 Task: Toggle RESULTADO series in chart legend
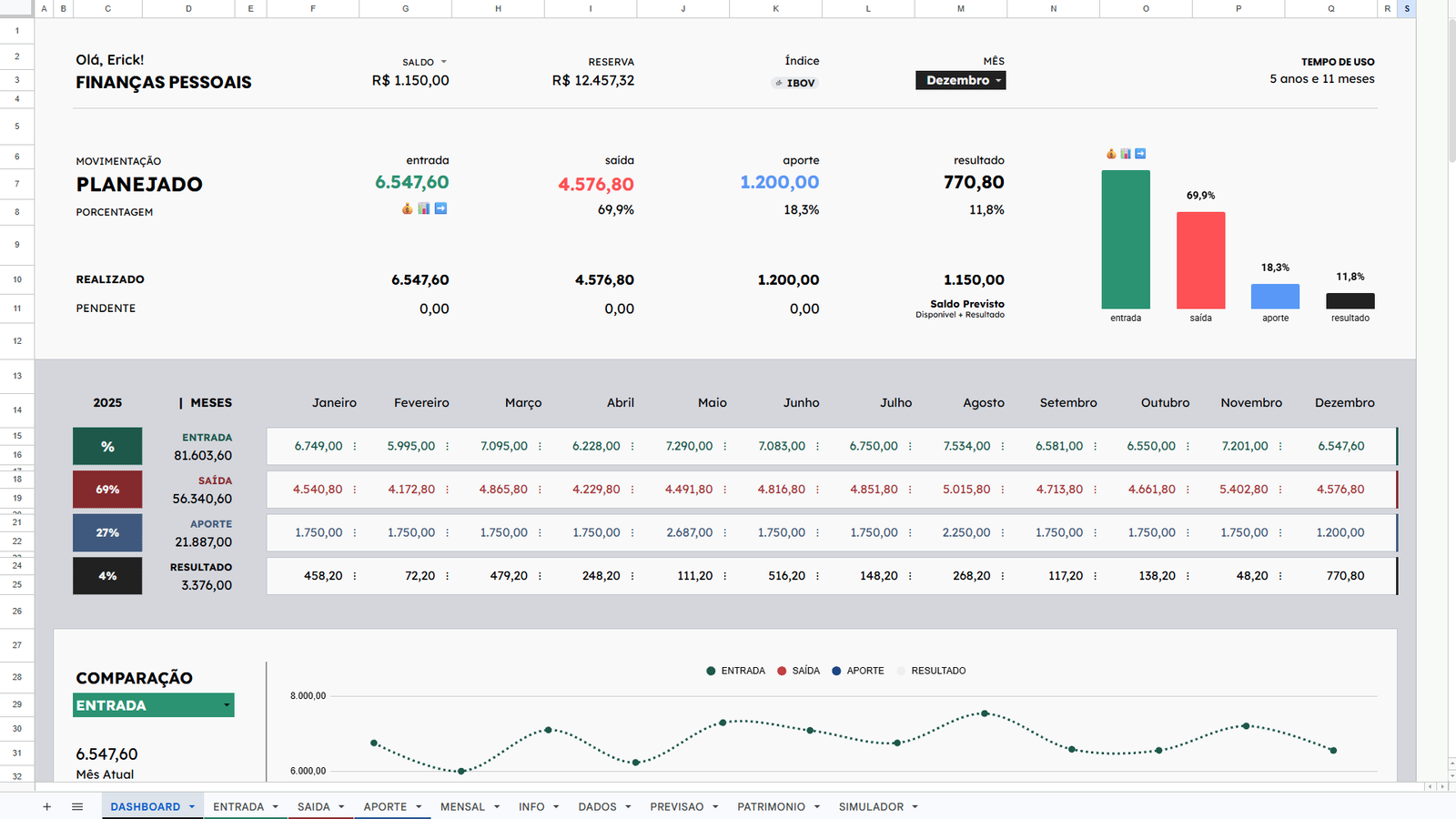(x=931, y=671)
